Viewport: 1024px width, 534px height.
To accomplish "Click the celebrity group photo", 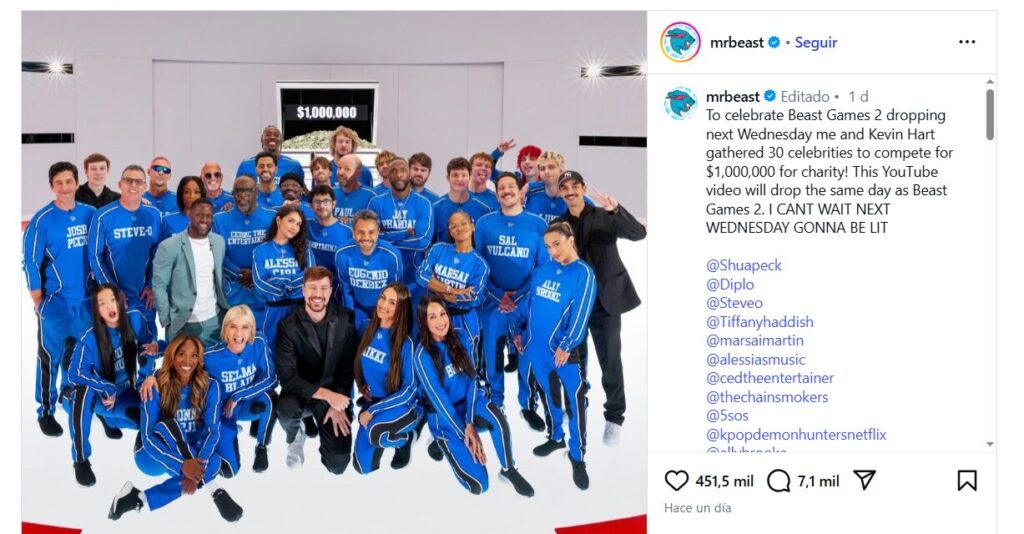I will click(334, 272).
